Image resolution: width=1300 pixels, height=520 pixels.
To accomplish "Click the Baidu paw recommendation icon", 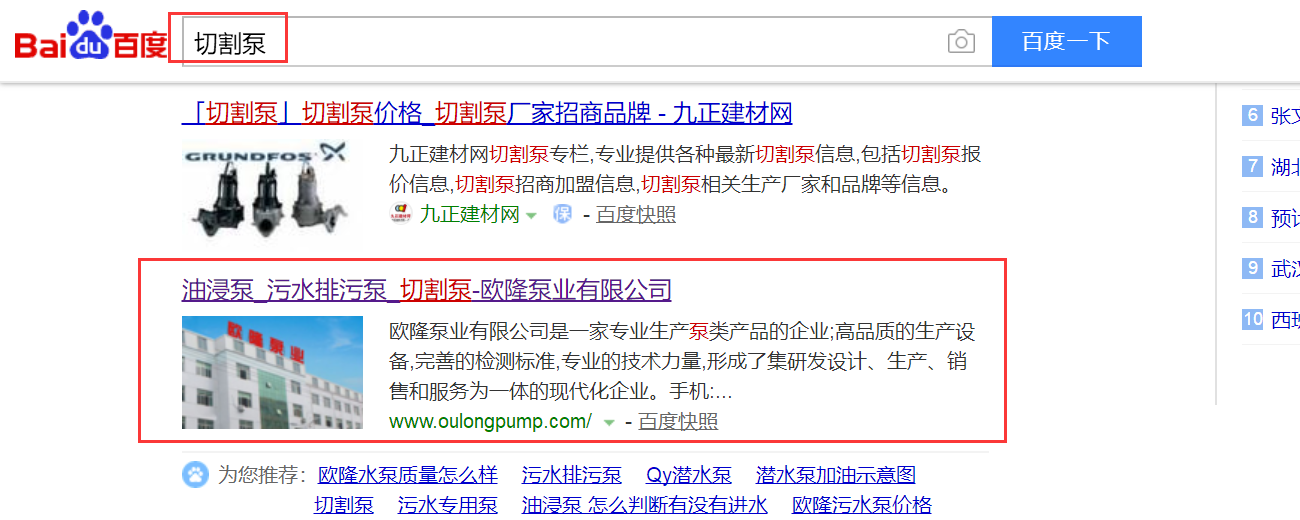I will click(x=195, y=474).
